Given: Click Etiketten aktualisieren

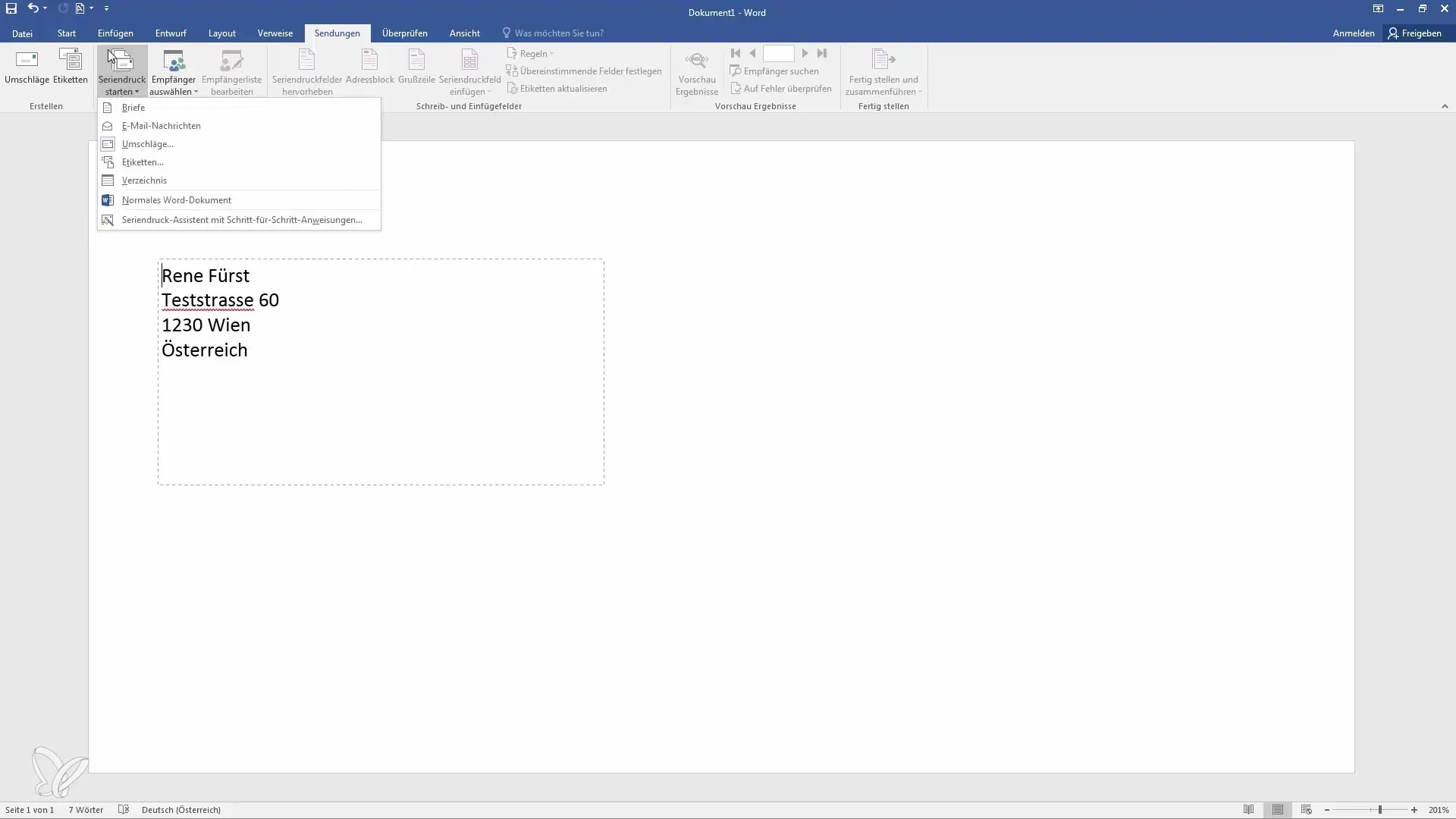Looking at the screenshot, I should [x=557, y=89].
